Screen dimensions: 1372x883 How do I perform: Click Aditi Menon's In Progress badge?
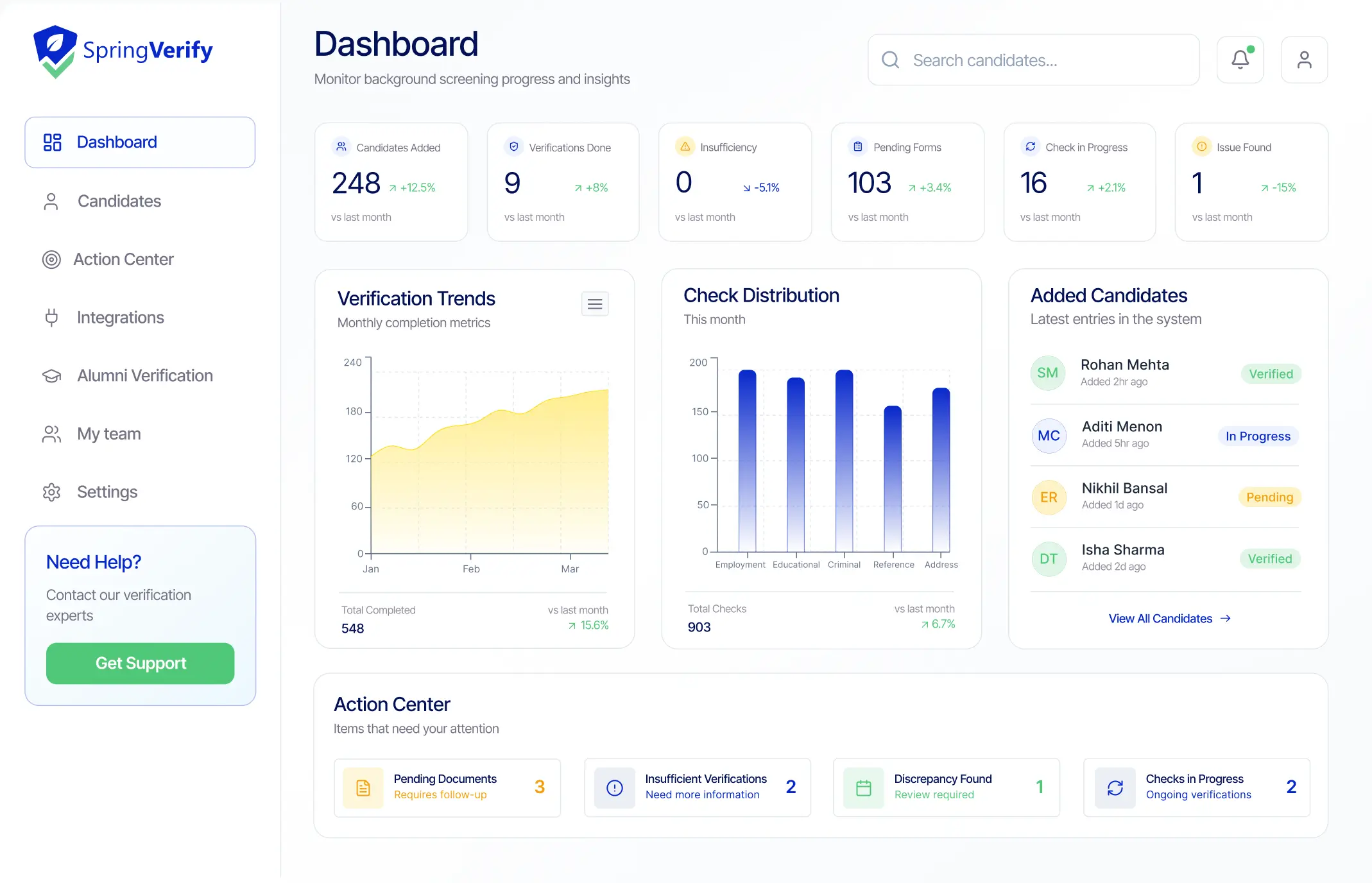1258,436
